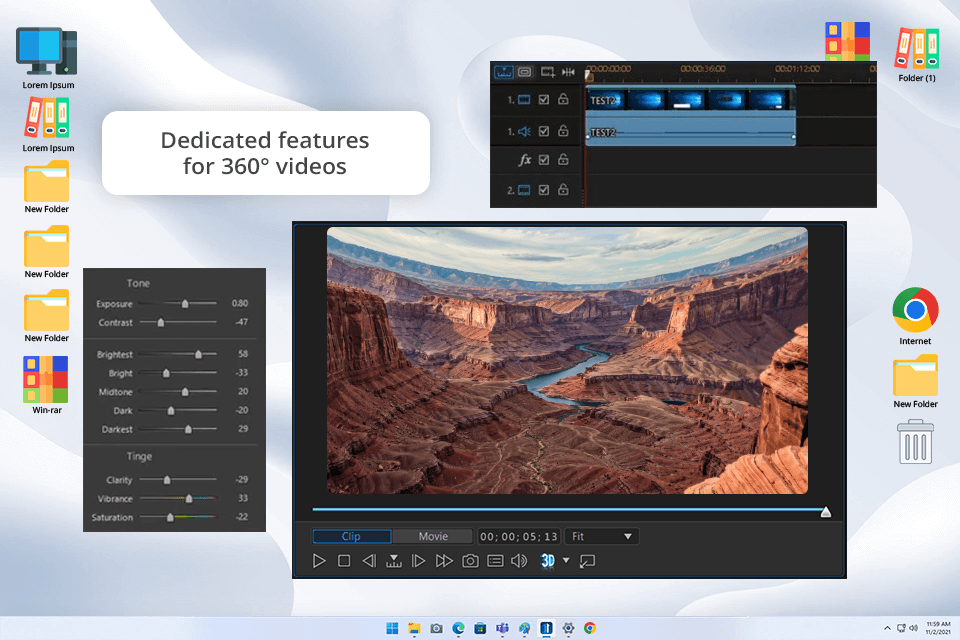Click the timeline view entire movie icon
This screenshot has width=960, height=640.
coord(504,72)
